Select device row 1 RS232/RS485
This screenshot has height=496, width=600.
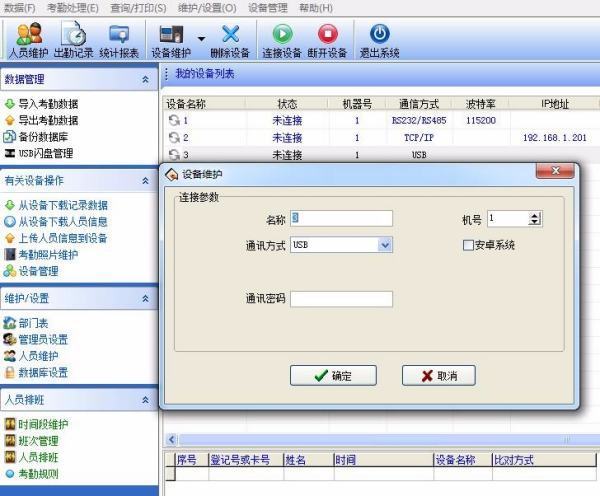pos(381,121)
